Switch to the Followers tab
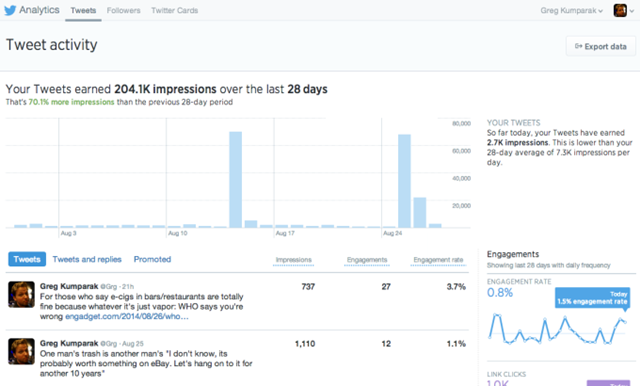The height and width of the screenshot is (386, 640). (x=123, y=11)
